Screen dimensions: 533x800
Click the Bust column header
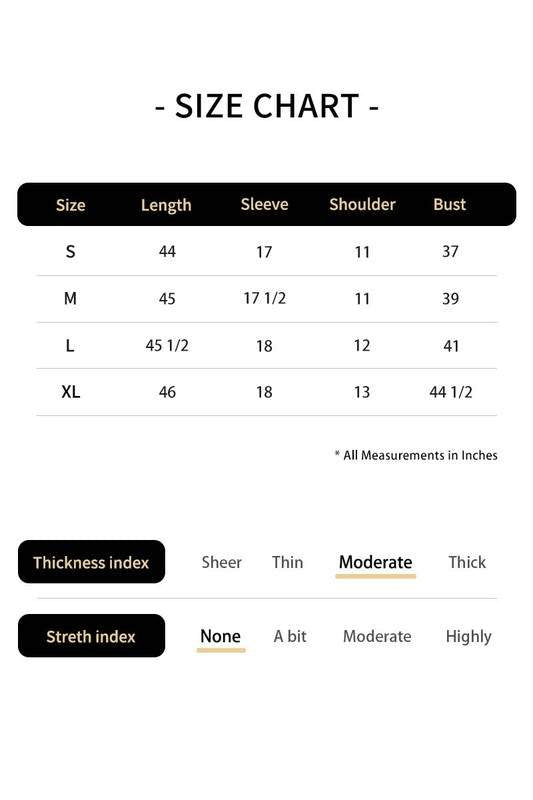click(x=449, y=204)
